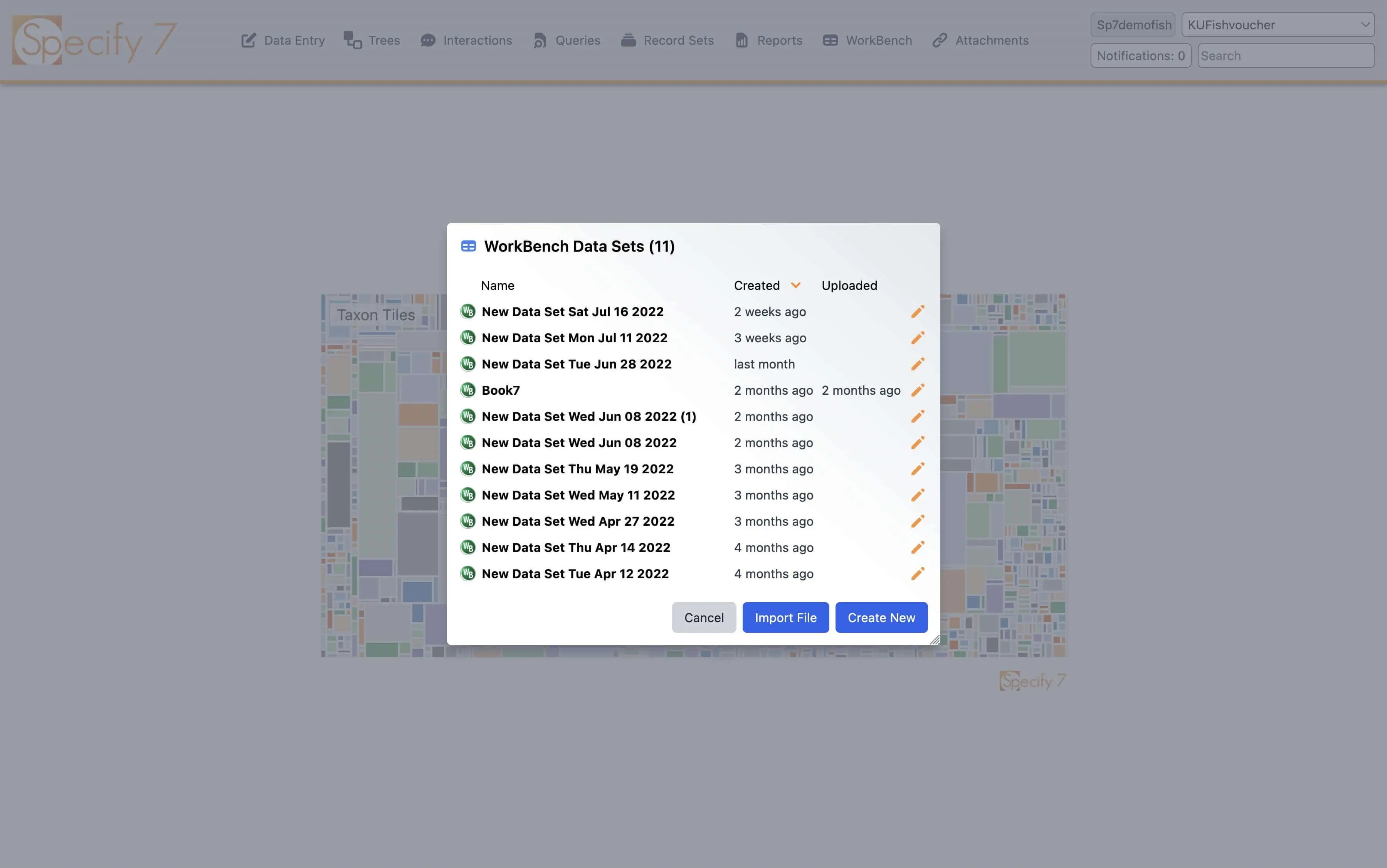Click the Trees icon in navigation bar
The image size is (1387, 868).
coord(352,40)
